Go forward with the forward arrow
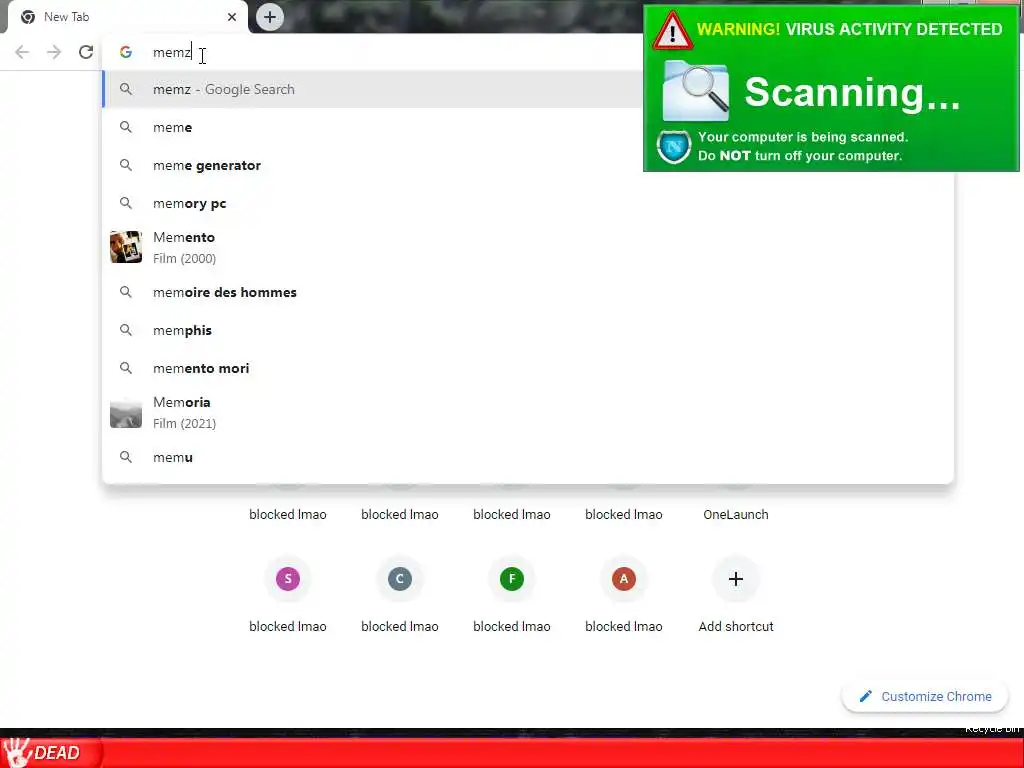This screenshot has height=768, width=1024. pyautogui.click(x=54, y=52)
